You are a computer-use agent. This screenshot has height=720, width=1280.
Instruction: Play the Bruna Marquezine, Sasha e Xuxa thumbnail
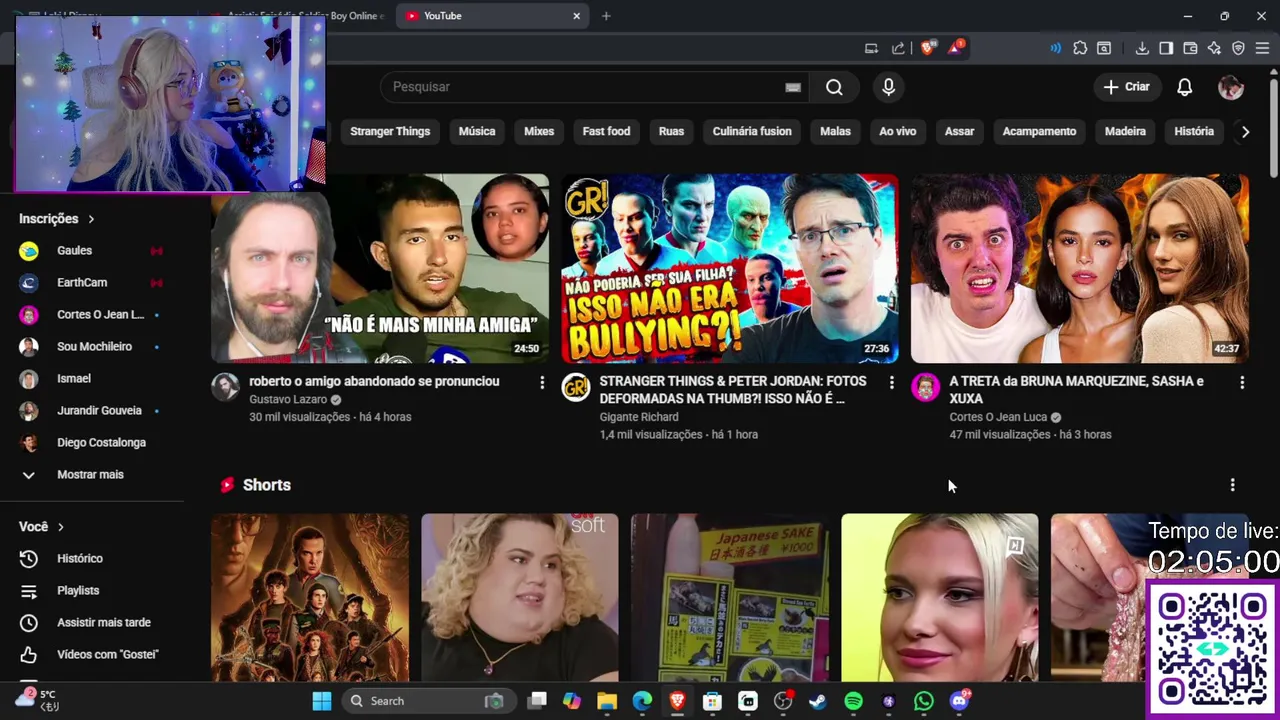[1080, 268]
